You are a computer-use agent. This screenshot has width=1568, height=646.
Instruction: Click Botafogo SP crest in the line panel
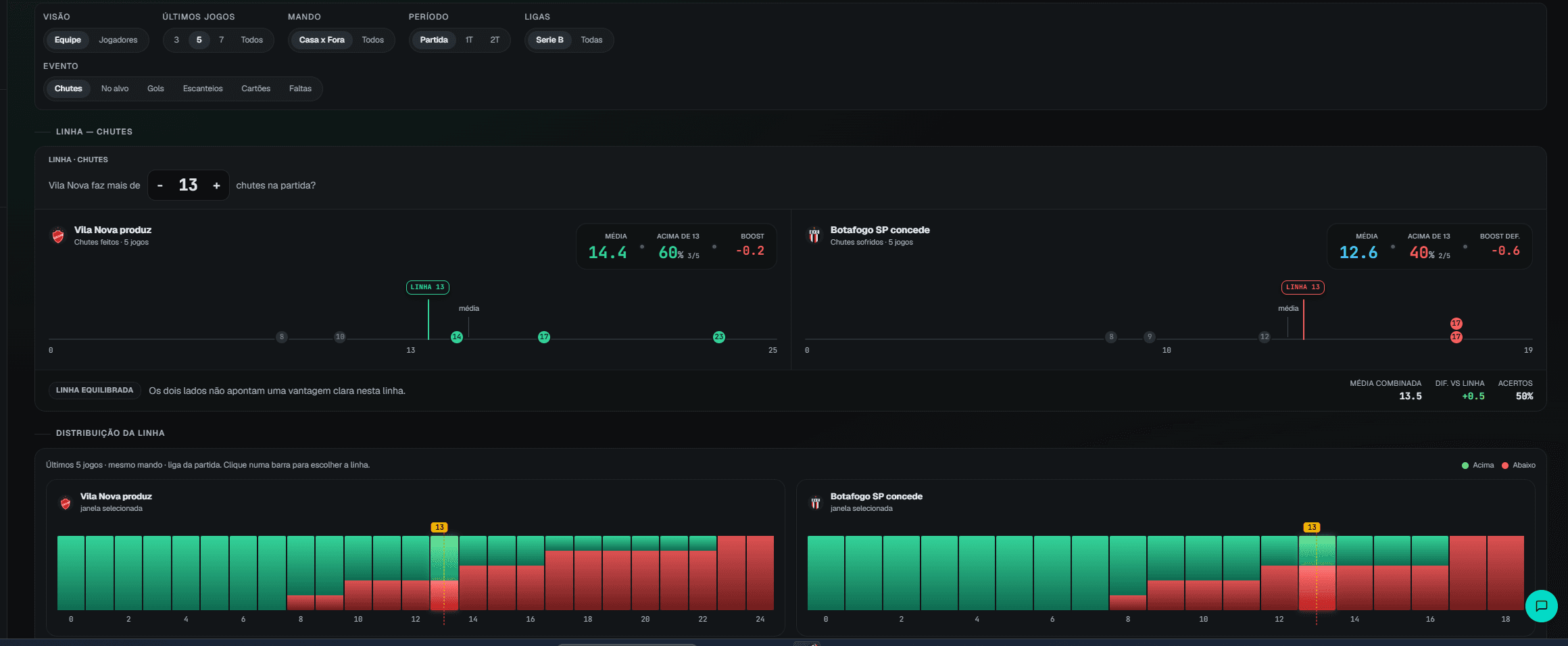coord(814,236)
